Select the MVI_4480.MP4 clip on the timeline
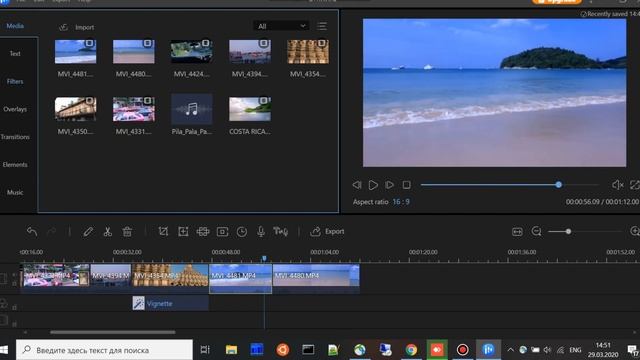Viewport: 640px width, 360px height. click(316, 279)
